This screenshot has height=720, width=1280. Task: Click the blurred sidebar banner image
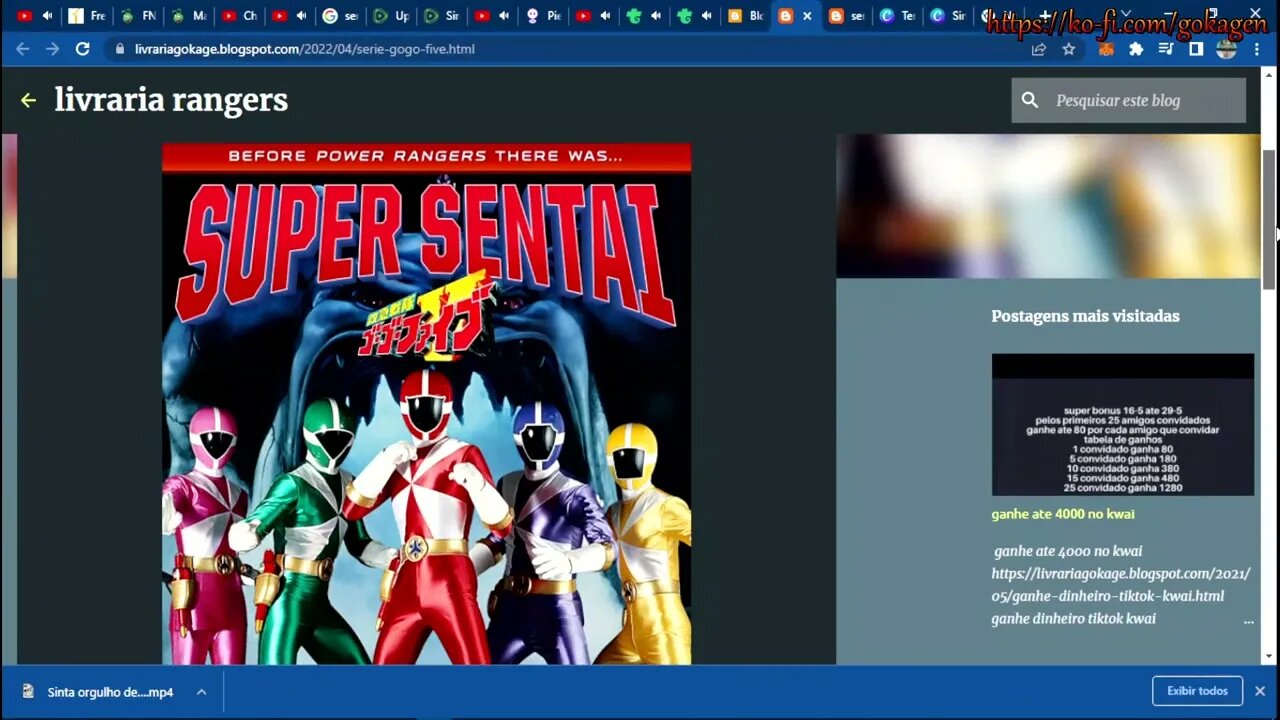[x=1048, y=206]
